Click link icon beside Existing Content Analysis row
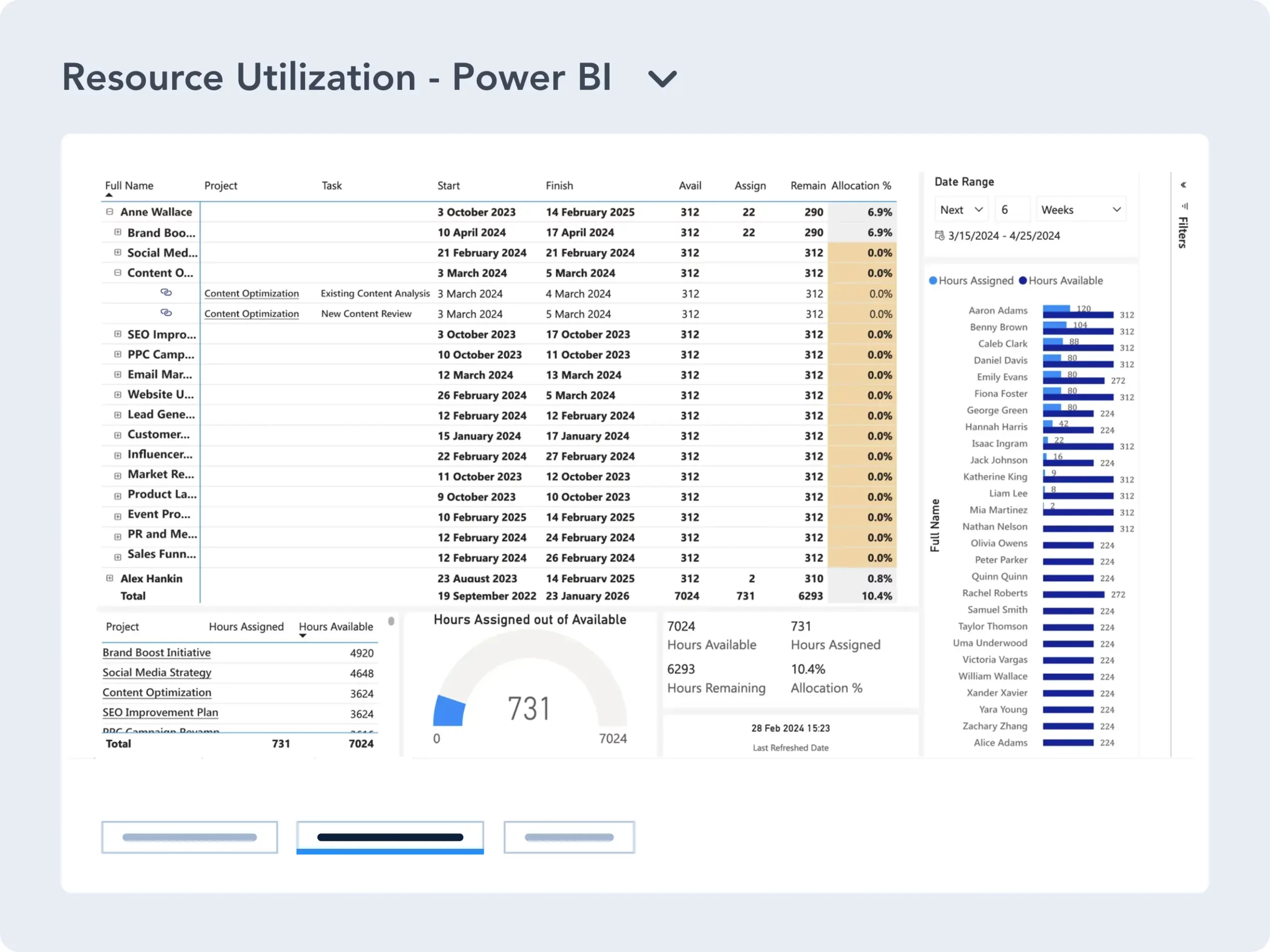The width and height of the screenshot is (1270, 952). tap(166, 293)
